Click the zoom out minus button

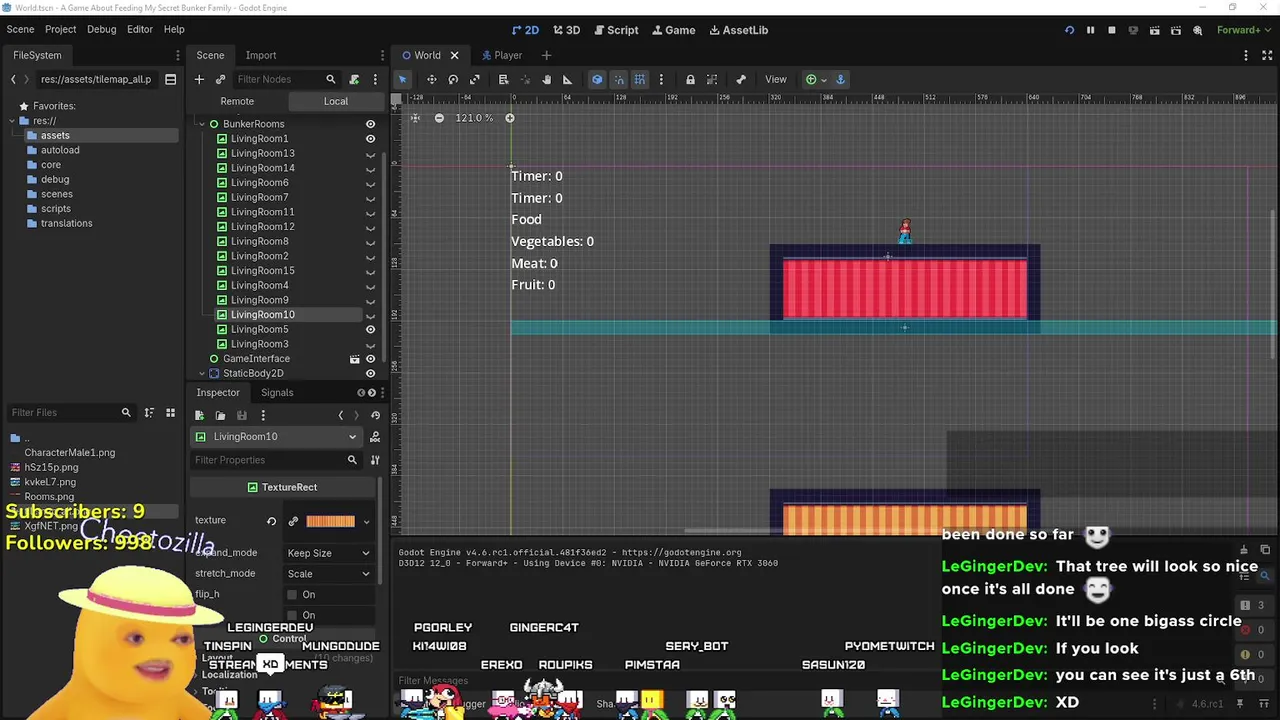pos(439,118)
